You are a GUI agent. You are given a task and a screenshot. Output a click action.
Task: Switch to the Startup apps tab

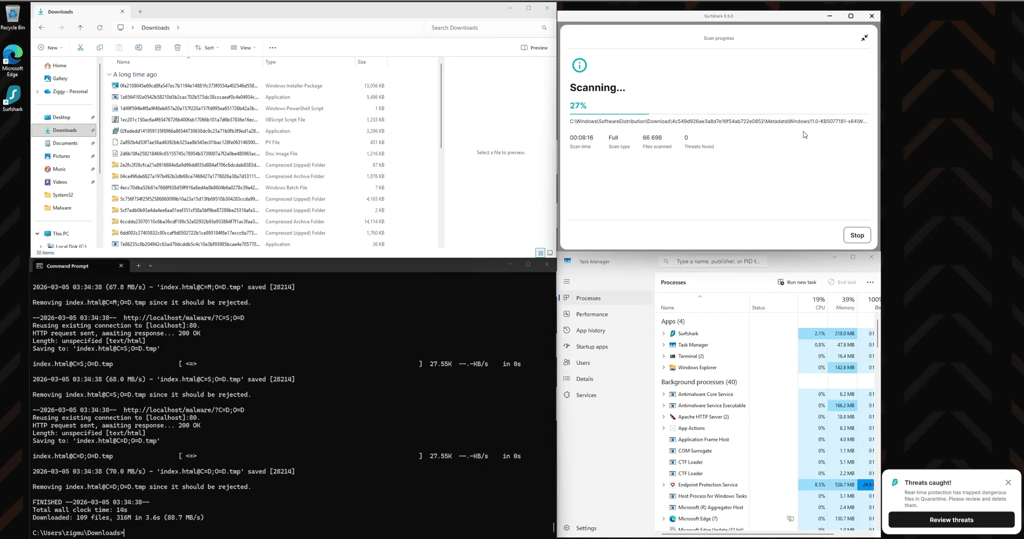click(x=606, y=347)
